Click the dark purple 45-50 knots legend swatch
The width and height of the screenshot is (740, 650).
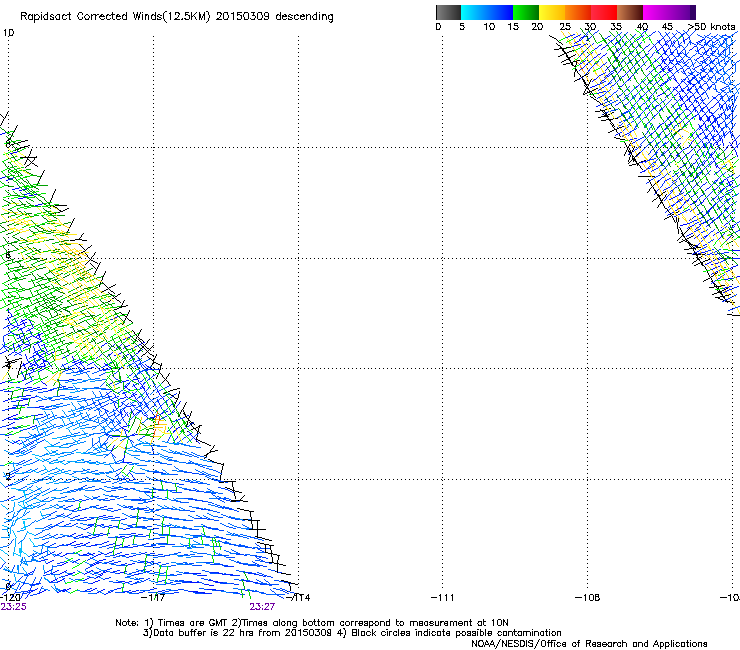coord(682,12)
